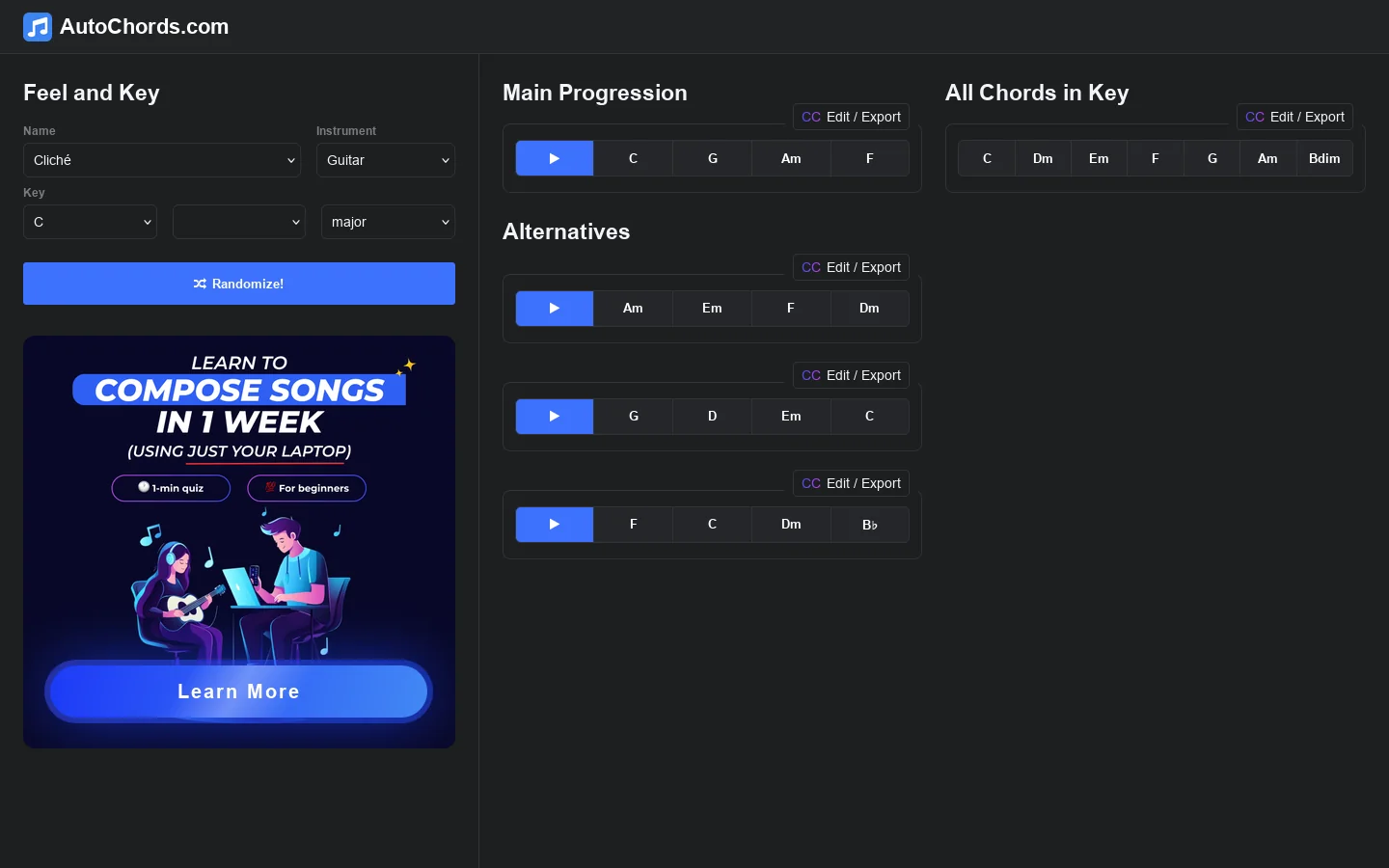Click the Dm chord in the F C Dm B♭ progression

click(x=791, y=525)
